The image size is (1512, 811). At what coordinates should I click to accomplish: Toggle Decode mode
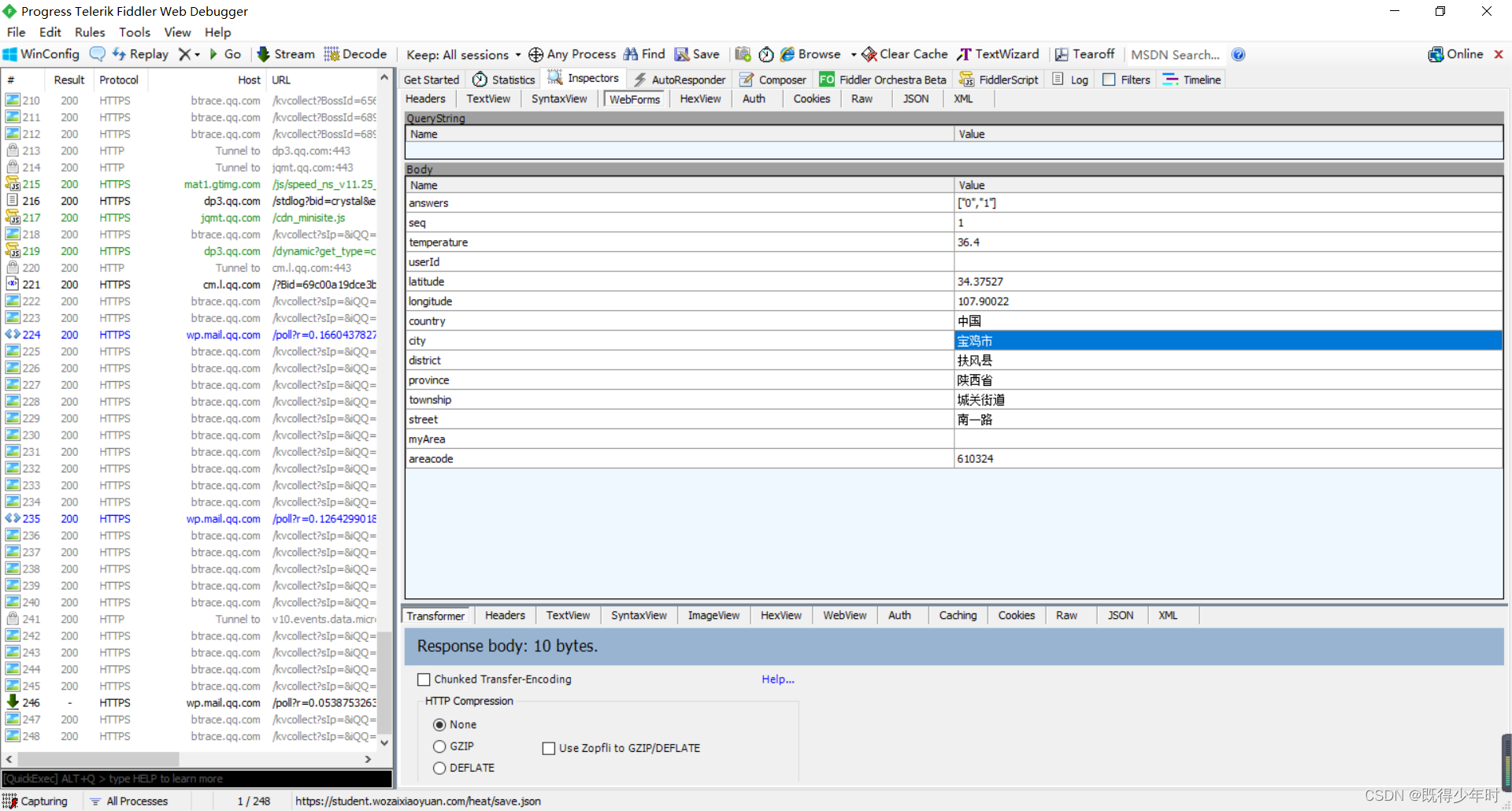pyautogui.click(x=355, y=54)
